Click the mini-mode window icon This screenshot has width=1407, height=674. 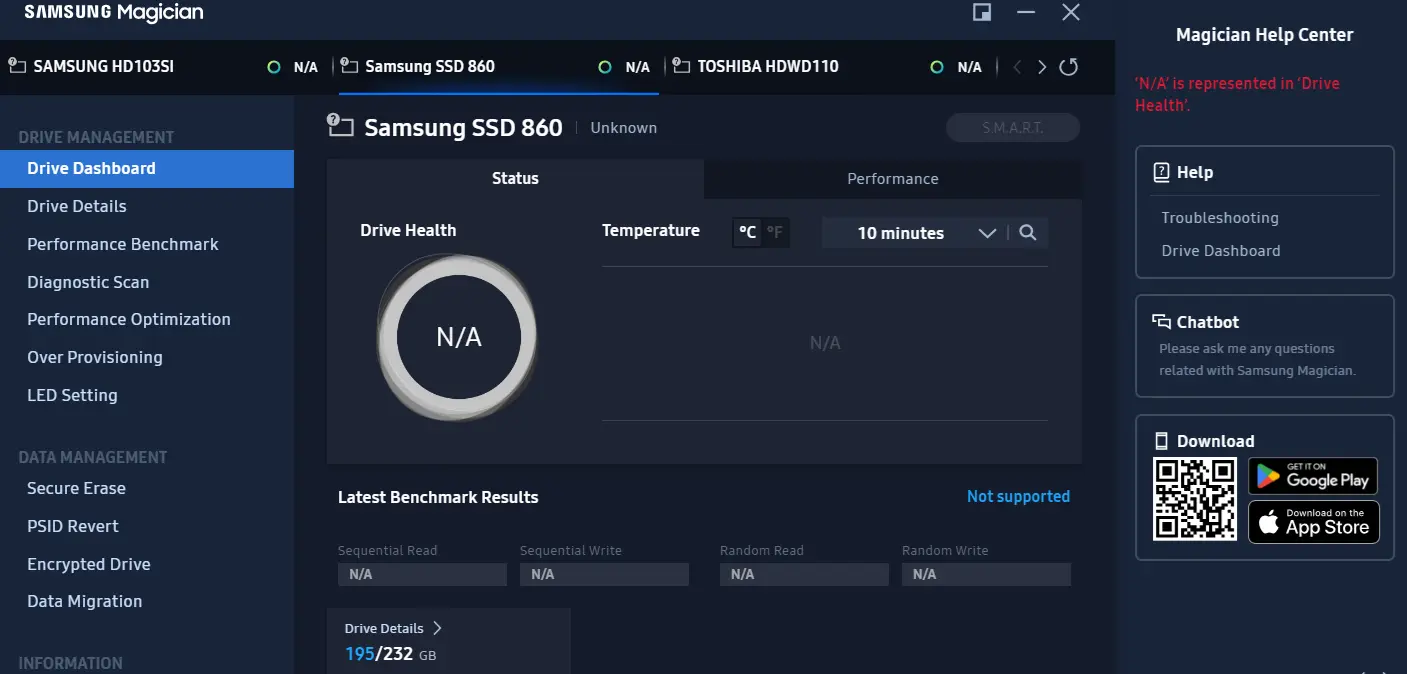[x=982, y=12]
